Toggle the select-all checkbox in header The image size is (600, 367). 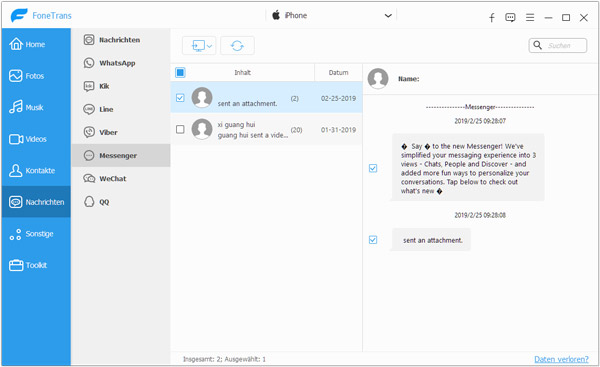tap(180, 72)
